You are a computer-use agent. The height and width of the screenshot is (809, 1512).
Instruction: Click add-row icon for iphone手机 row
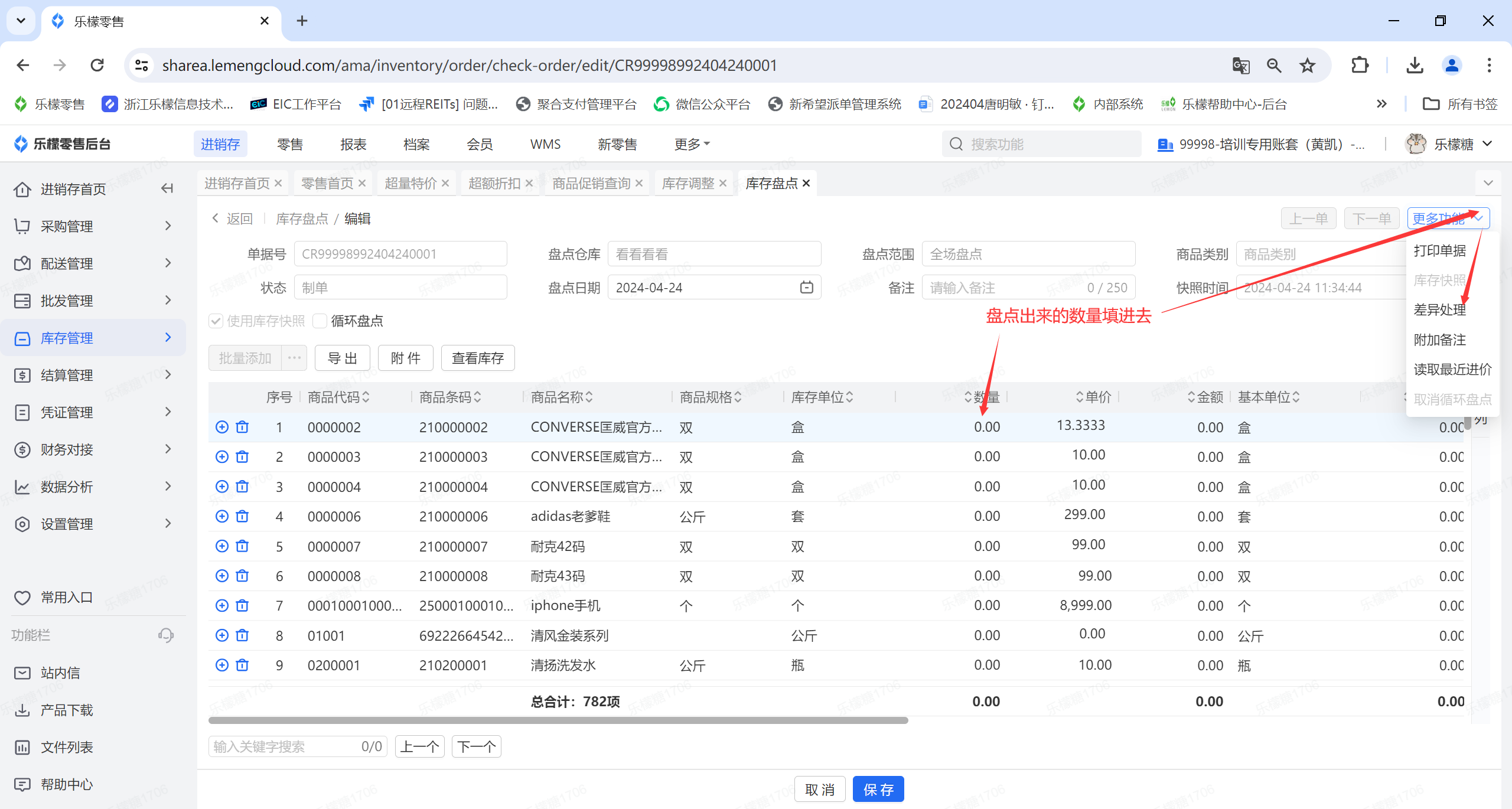(x=222, y=605)
